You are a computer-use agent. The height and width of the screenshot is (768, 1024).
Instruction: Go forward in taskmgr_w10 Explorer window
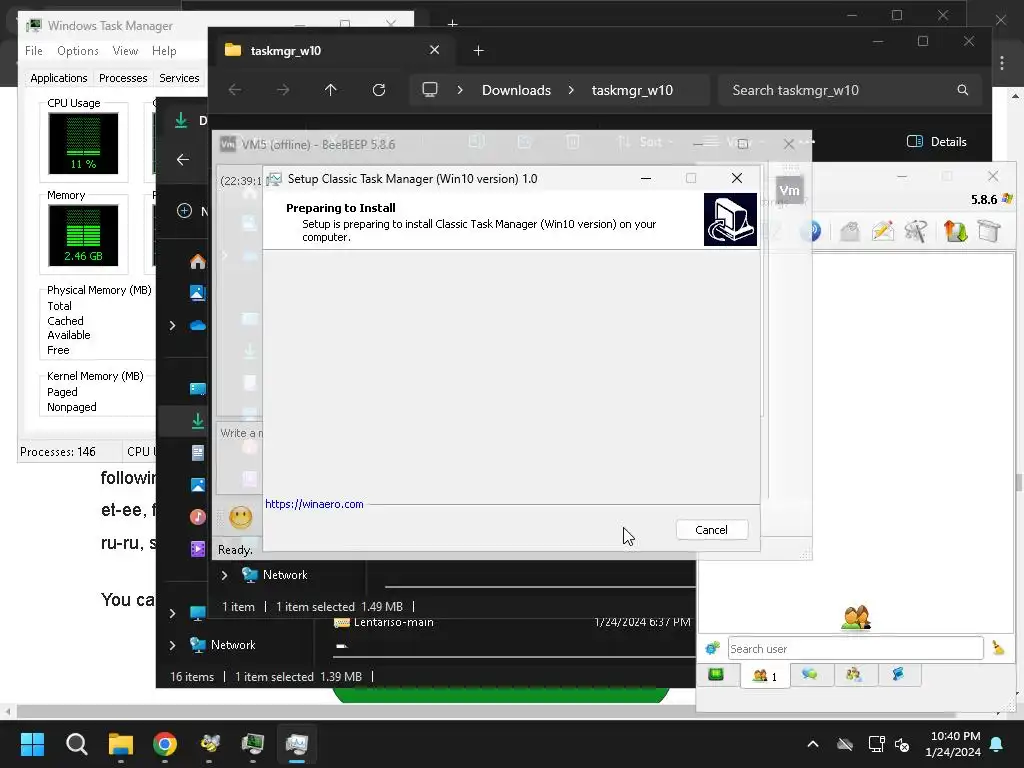[x=283, y=90]
